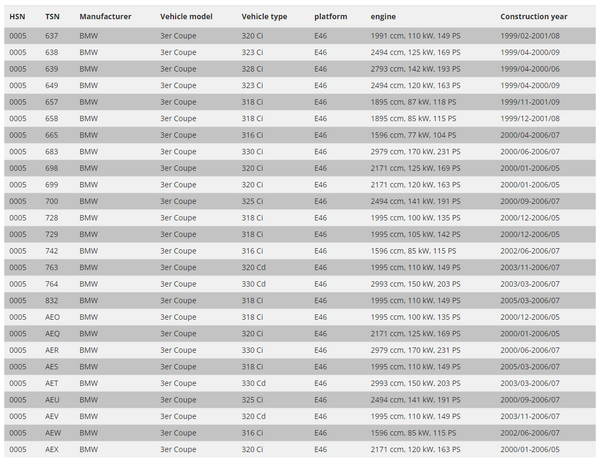The height and width of the screenshot is (459, 600).
Task: Click TSN value AEO
Action: (x=53, y=316)
